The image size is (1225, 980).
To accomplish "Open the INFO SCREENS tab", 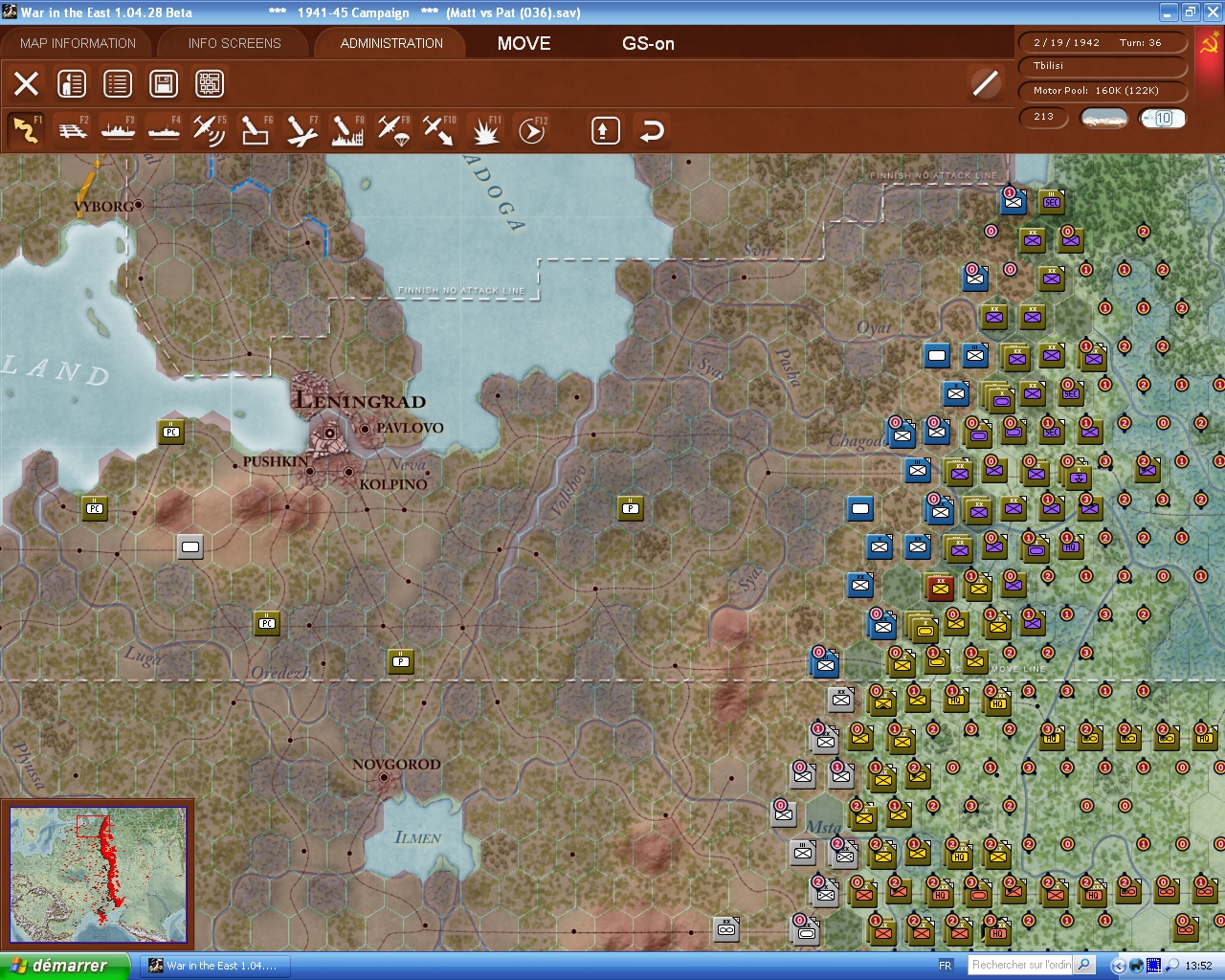I will click(x=234, y=43).
